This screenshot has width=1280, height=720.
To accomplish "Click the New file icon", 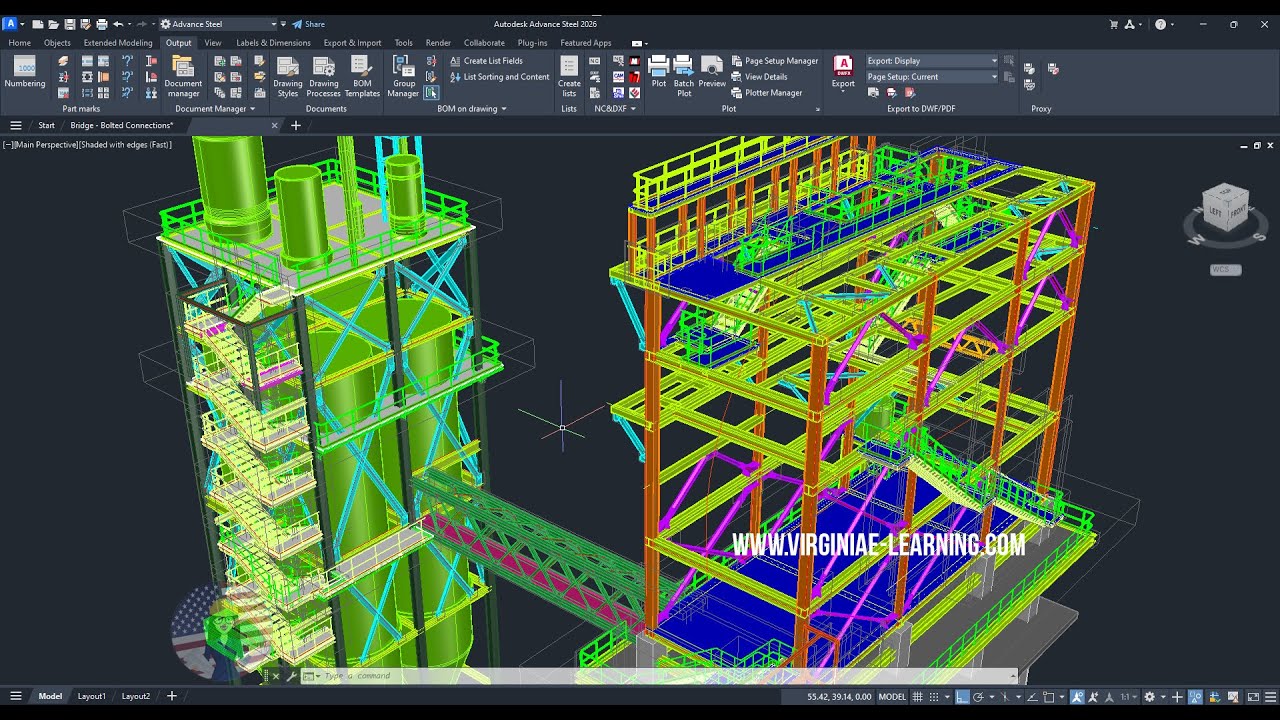I will point(37,24).
